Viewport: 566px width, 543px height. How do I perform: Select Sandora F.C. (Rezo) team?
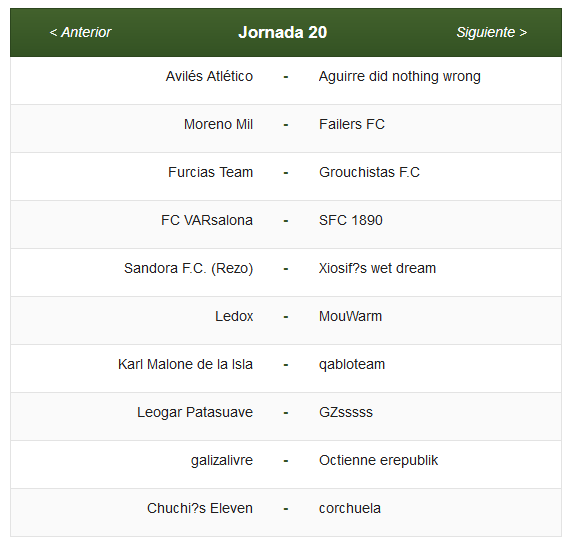[188, 268]
